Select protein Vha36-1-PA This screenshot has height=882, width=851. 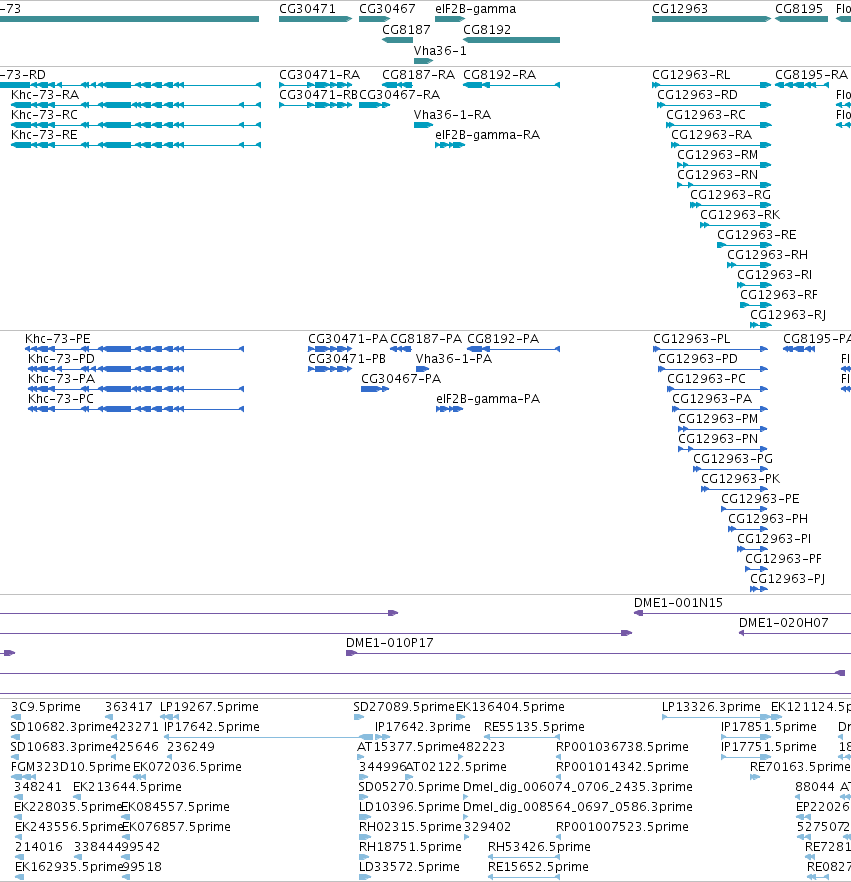click(453, 359)
